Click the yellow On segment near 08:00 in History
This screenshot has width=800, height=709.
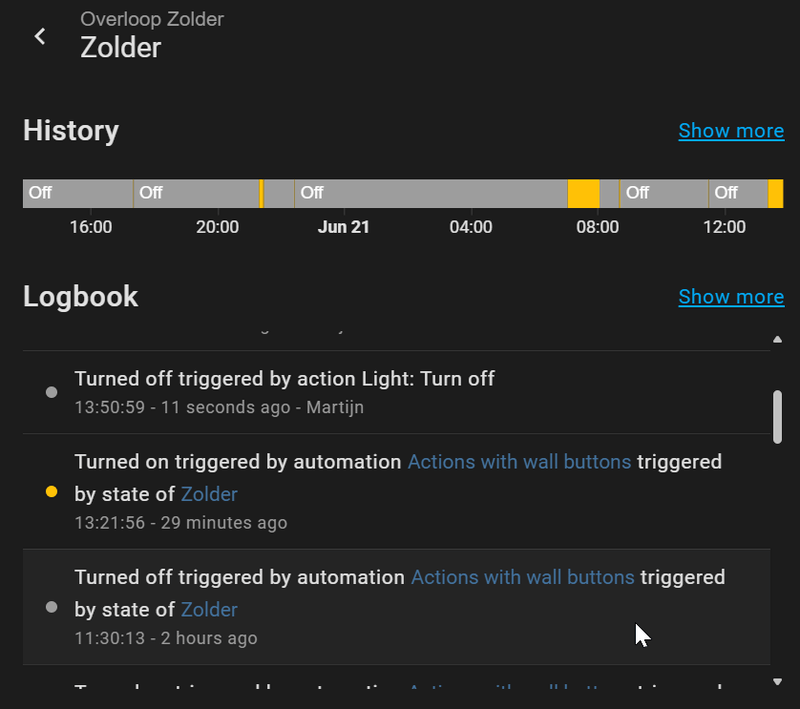[x=582, y=192]
